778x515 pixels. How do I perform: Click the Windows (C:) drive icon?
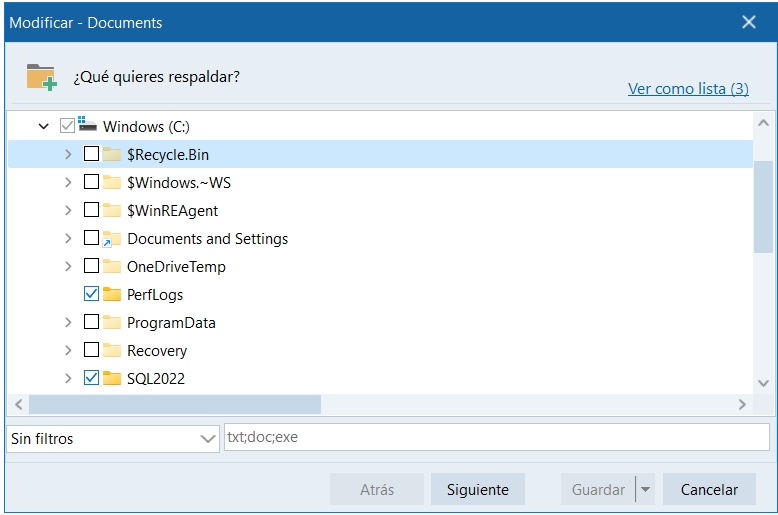pyautogui.click(x=87, y=126)
